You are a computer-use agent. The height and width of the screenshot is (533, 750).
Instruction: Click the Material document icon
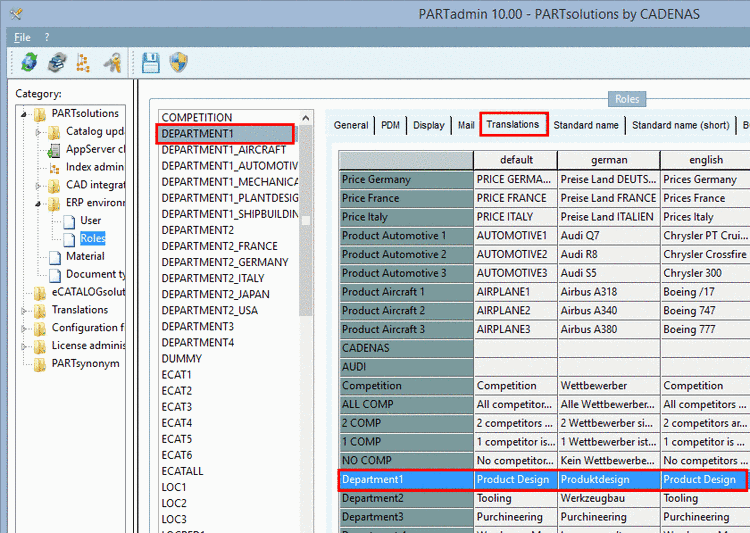click(x=55, y=257)
